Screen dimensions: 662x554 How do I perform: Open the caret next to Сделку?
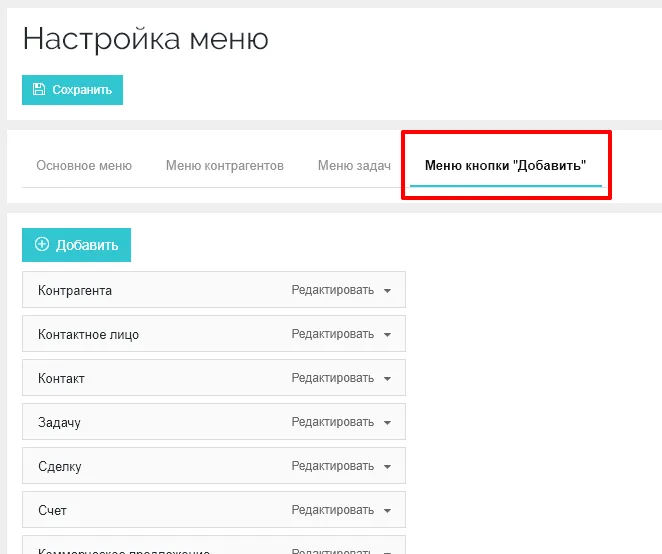click(x=387, y=467)
